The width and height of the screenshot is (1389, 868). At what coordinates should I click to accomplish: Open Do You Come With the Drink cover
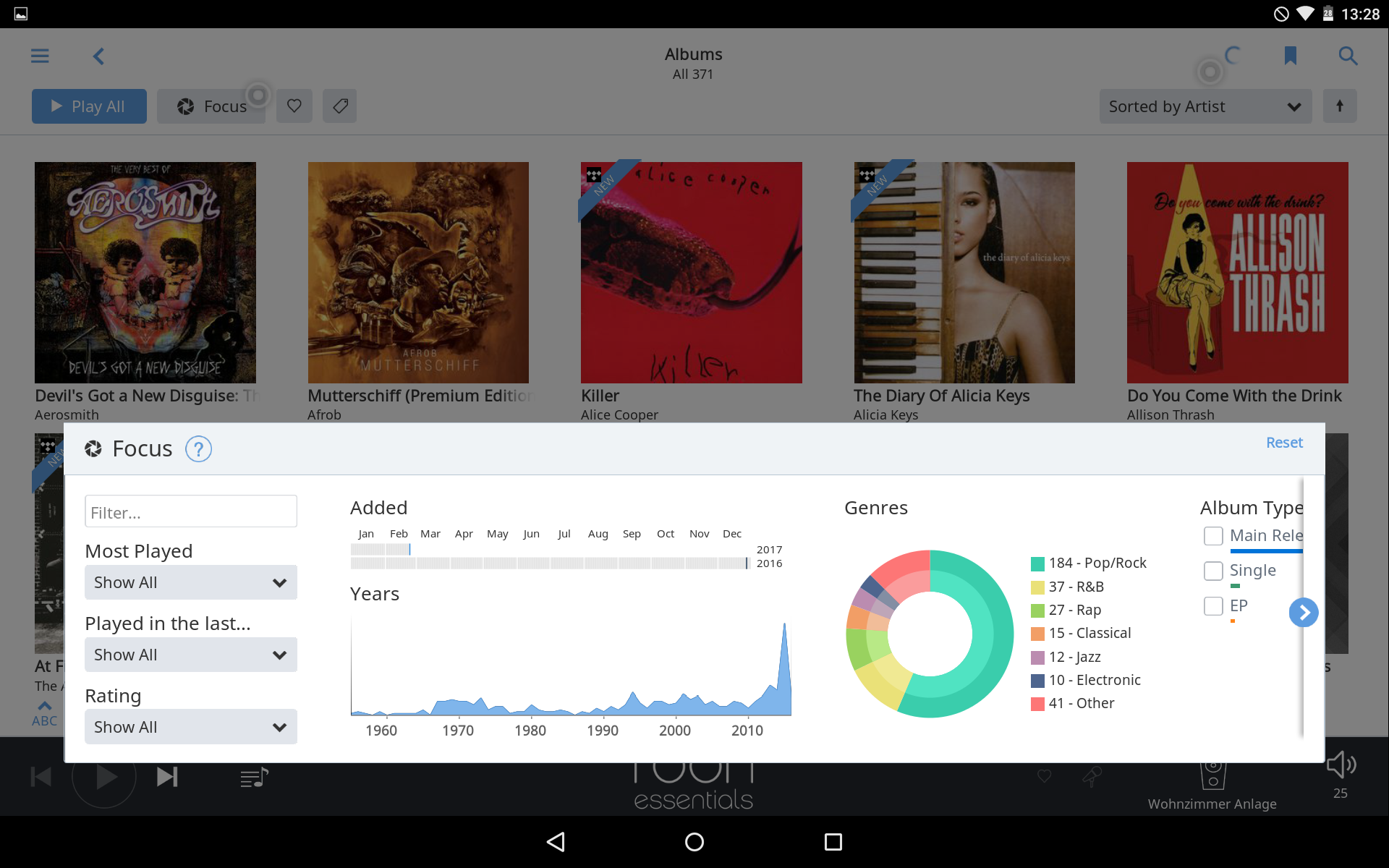[x=1238, y=273]
